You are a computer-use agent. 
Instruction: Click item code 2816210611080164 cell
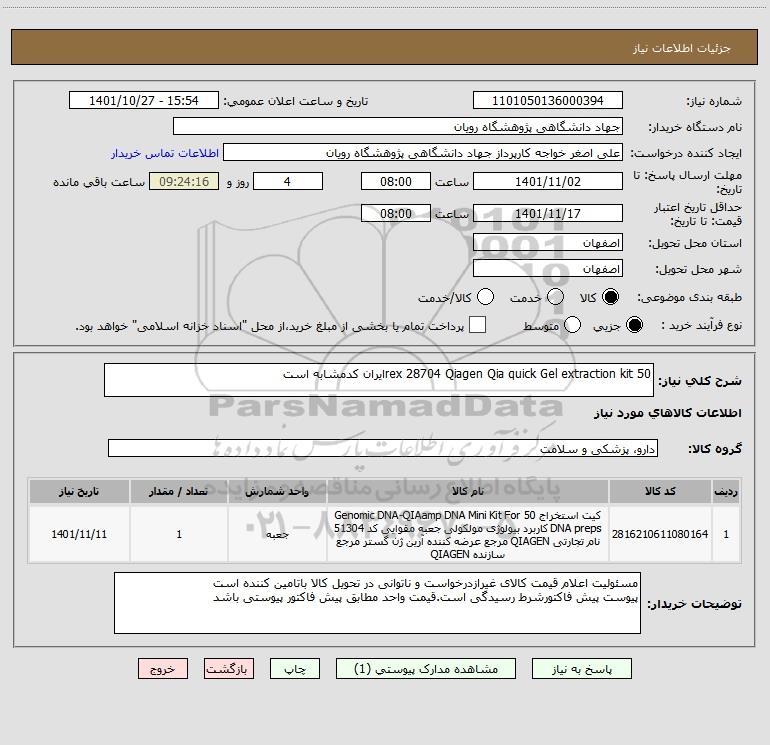pyautogui.click(x=660, y=534)
